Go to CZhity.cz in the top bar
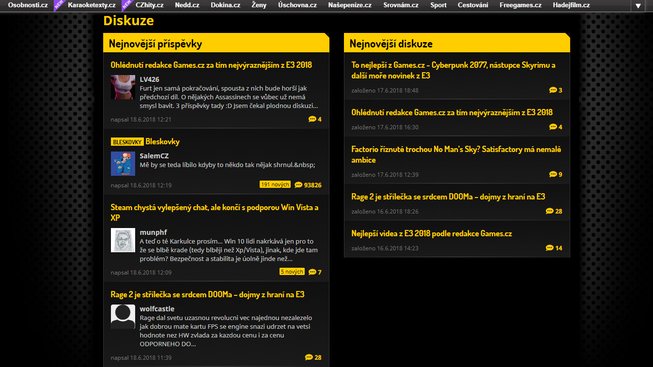The image size is (653, 367). pos(149,5)
